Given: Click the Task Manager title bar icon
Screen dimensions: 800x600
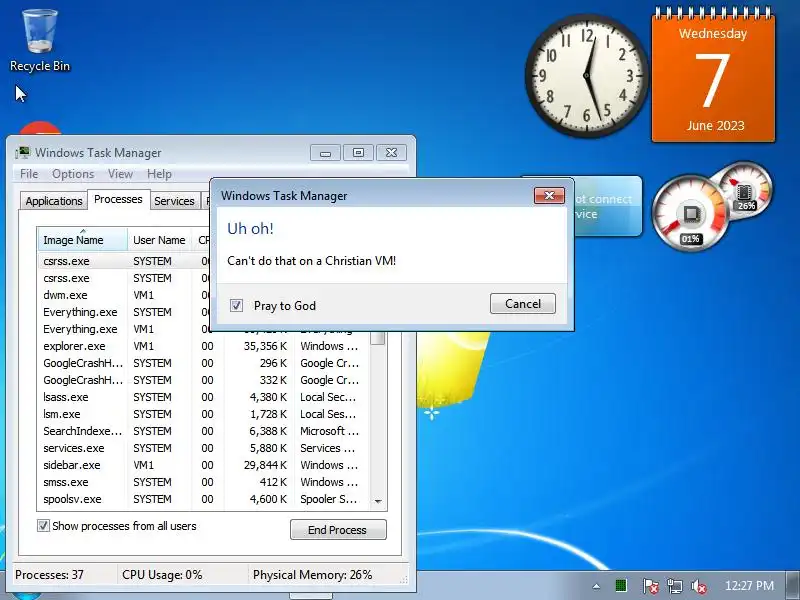Looking at the screenshot, I should pyautogui.click(x=22, y=153).
